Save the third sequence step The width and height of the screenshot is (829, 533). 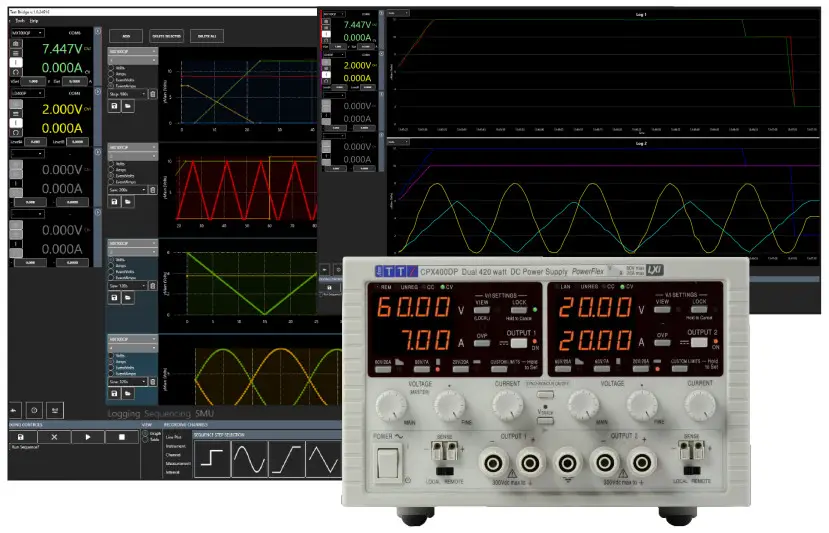pos(114,298)
